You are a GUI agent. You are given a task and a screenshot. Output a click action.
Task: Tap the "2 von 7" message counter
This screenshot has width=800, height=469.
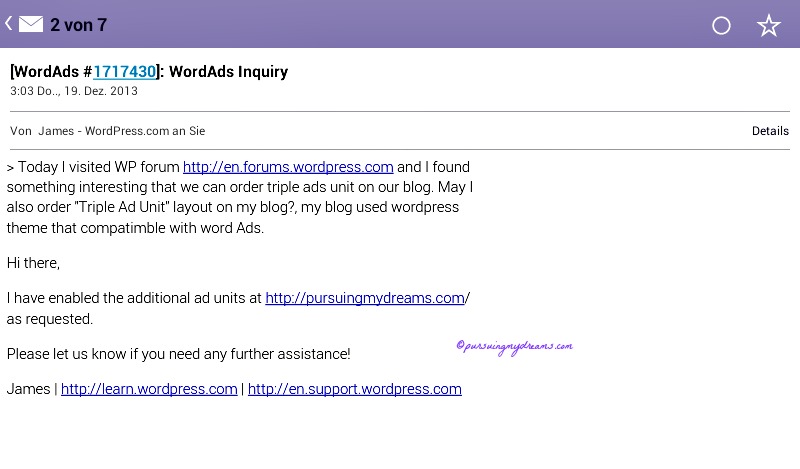(x=78, y=25)
